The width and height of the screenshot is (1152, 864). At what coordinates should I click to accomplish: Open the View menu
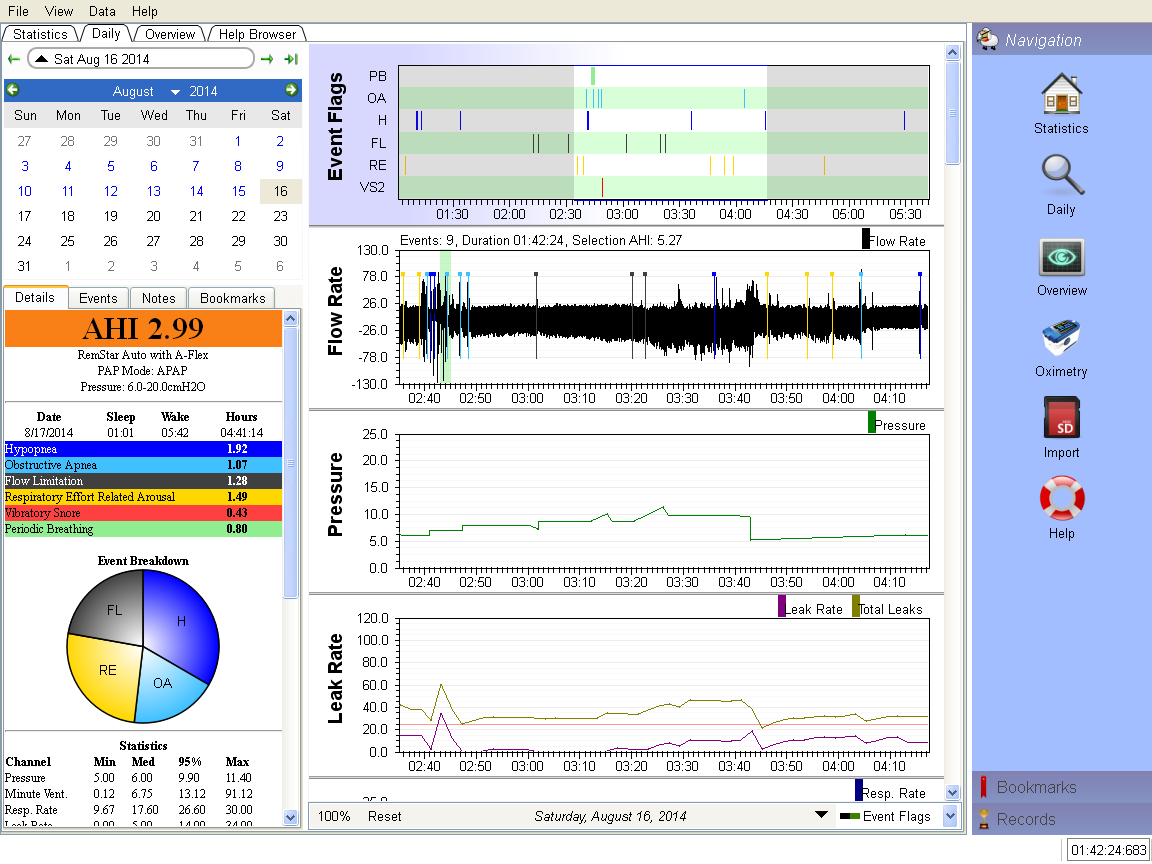59,11
